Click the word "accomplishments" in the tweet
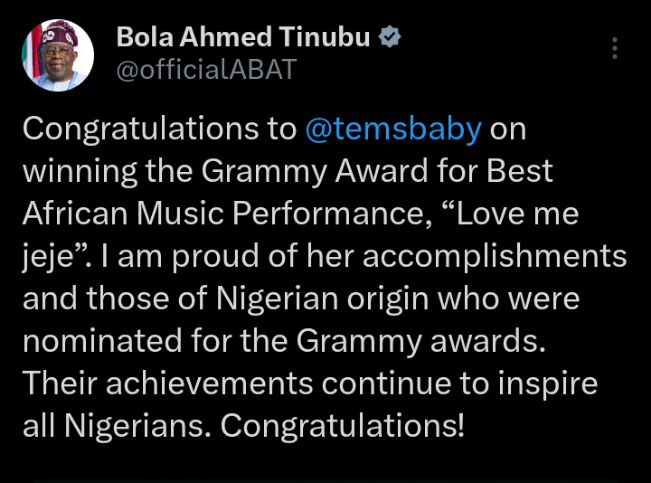The image size is (651, 483). click(x=493, y=257)
